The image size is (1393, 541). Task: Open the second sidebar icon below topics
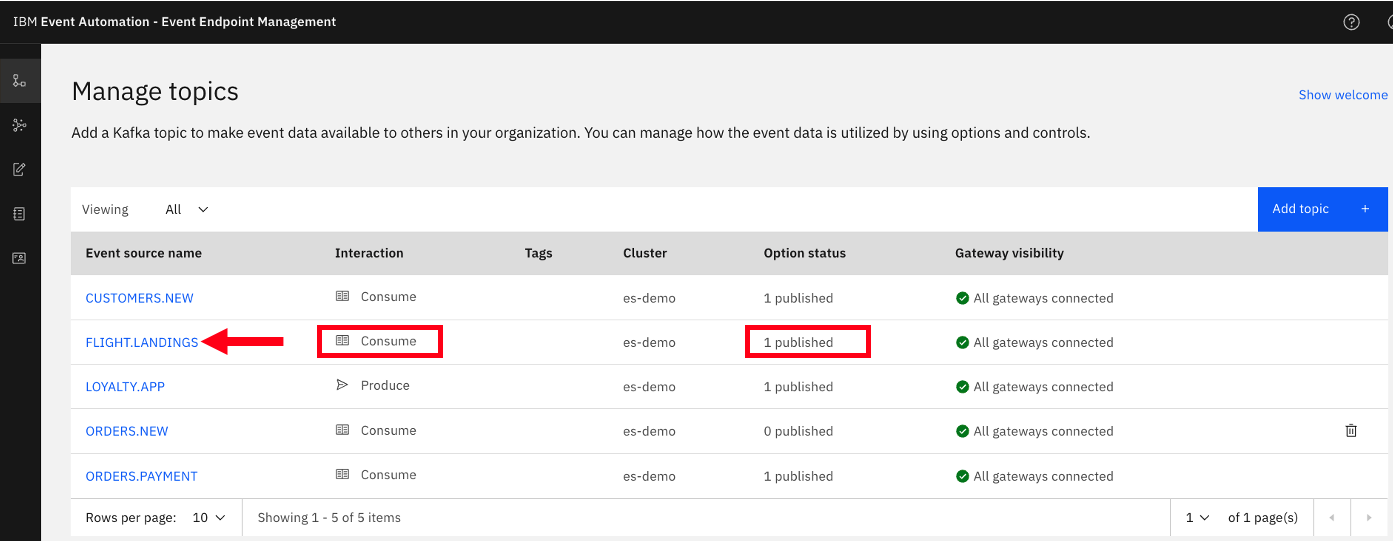(x=19, y=125)
